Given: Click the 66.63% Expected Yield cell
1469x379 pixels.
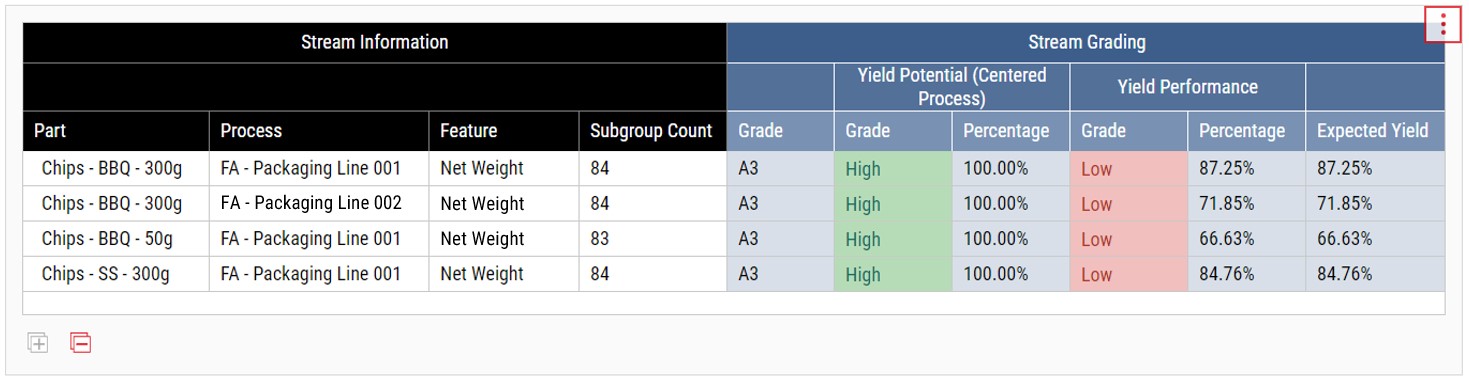Looking at the screenshot, I should (1375, 239).
